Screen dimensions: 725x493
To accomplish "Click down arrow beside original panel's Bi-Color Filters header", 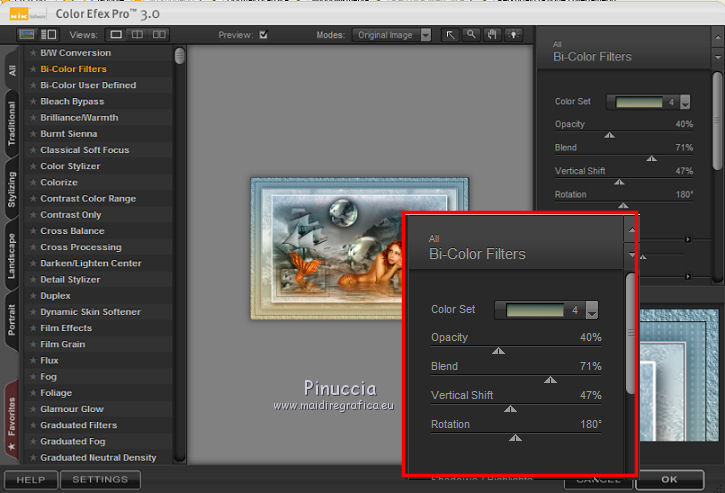I will pos(718,57).
